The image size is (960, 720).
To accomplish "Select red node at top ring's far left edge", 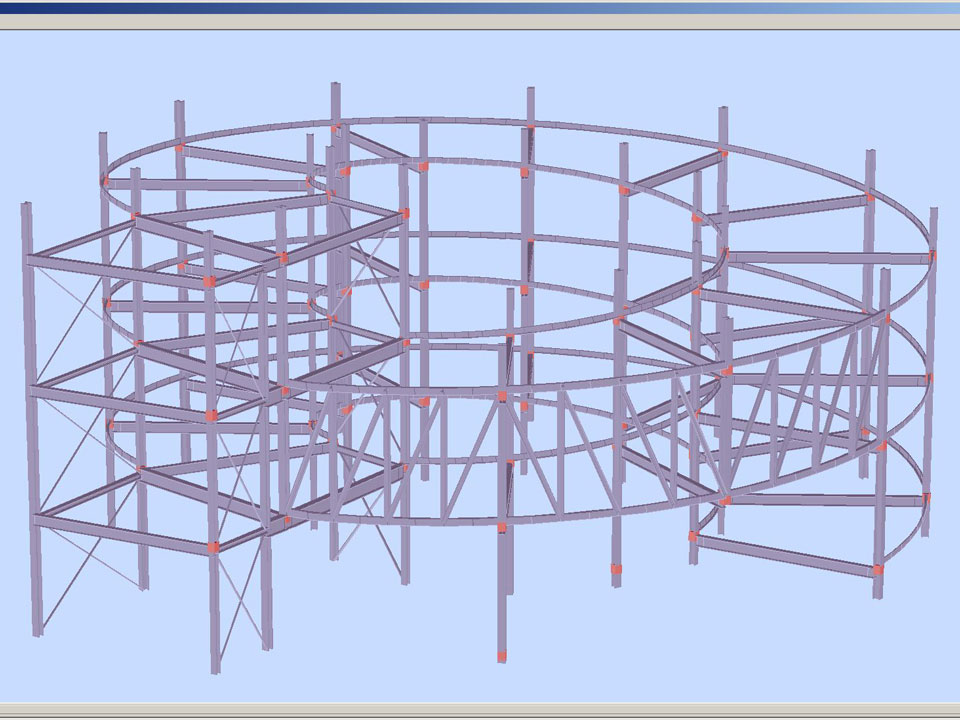I will 105,181.
